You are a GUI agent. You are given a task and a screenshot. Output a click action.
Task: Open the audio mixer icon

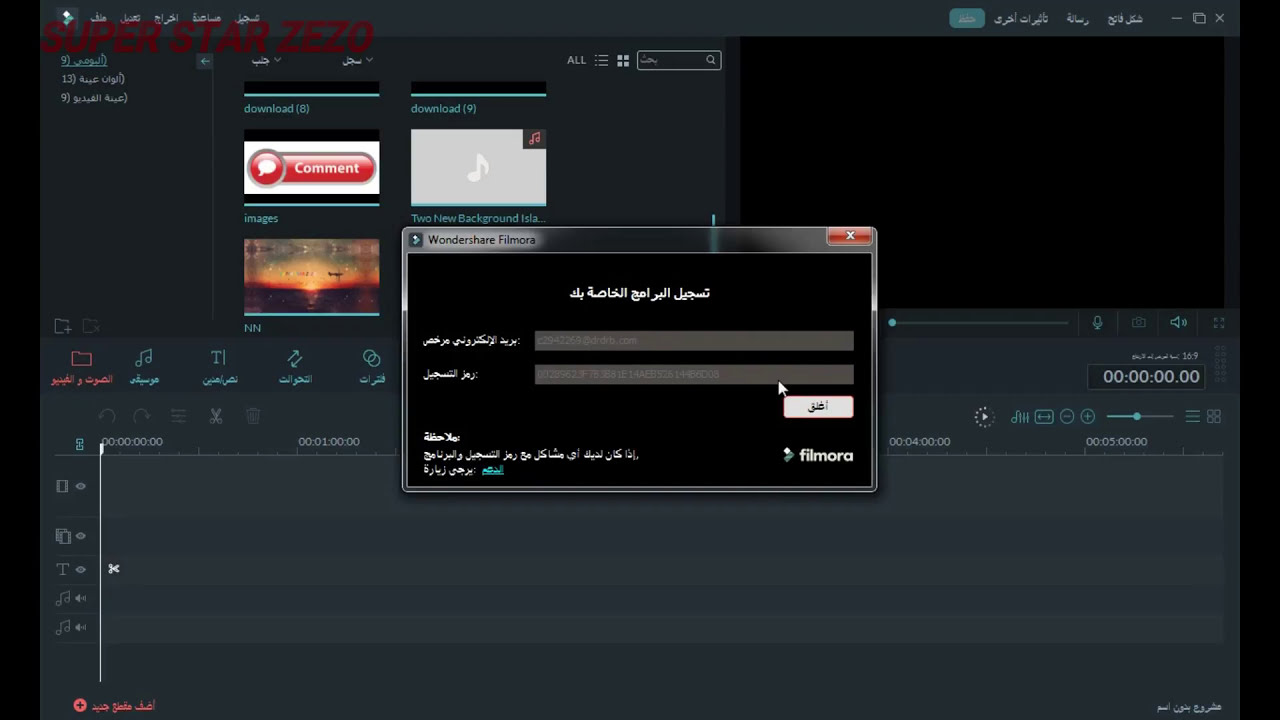(x=1020, y=417)
